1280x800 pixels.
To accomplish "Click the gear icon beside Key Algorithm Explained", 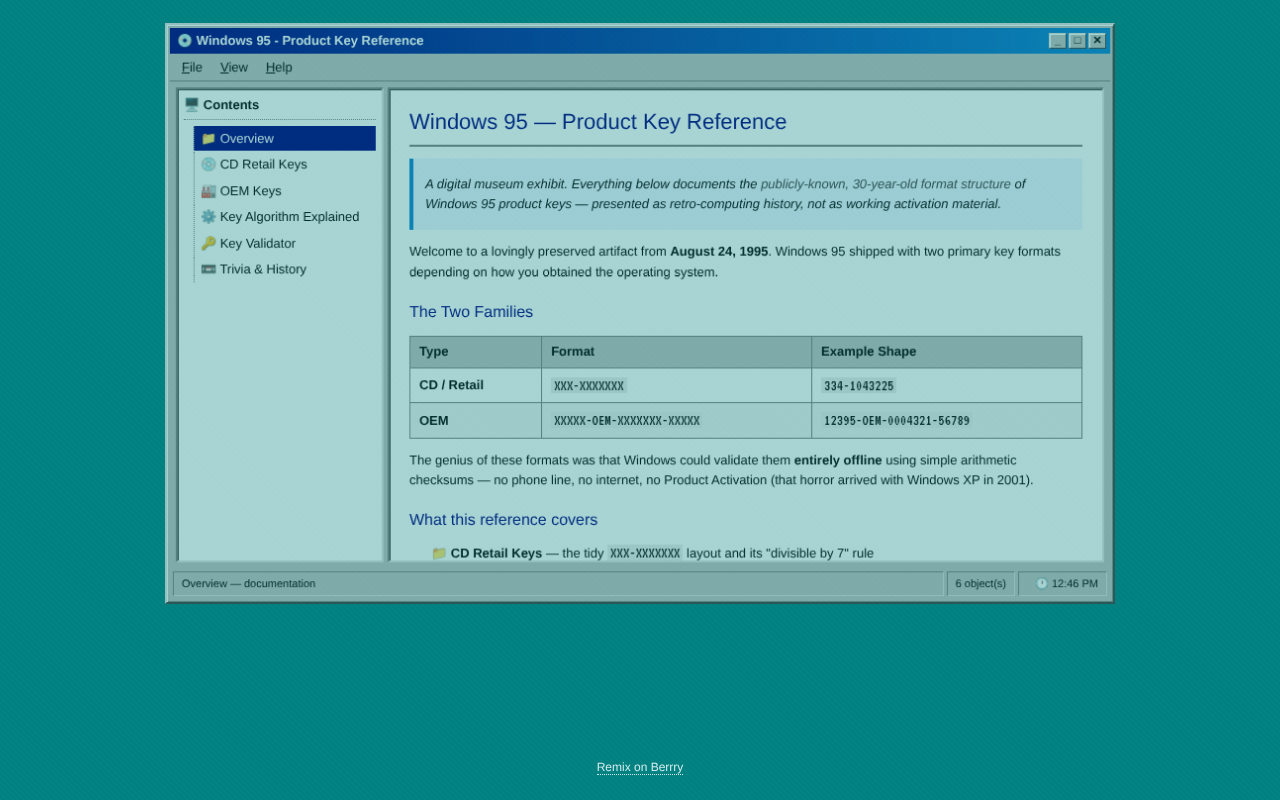I will point(208,217).
